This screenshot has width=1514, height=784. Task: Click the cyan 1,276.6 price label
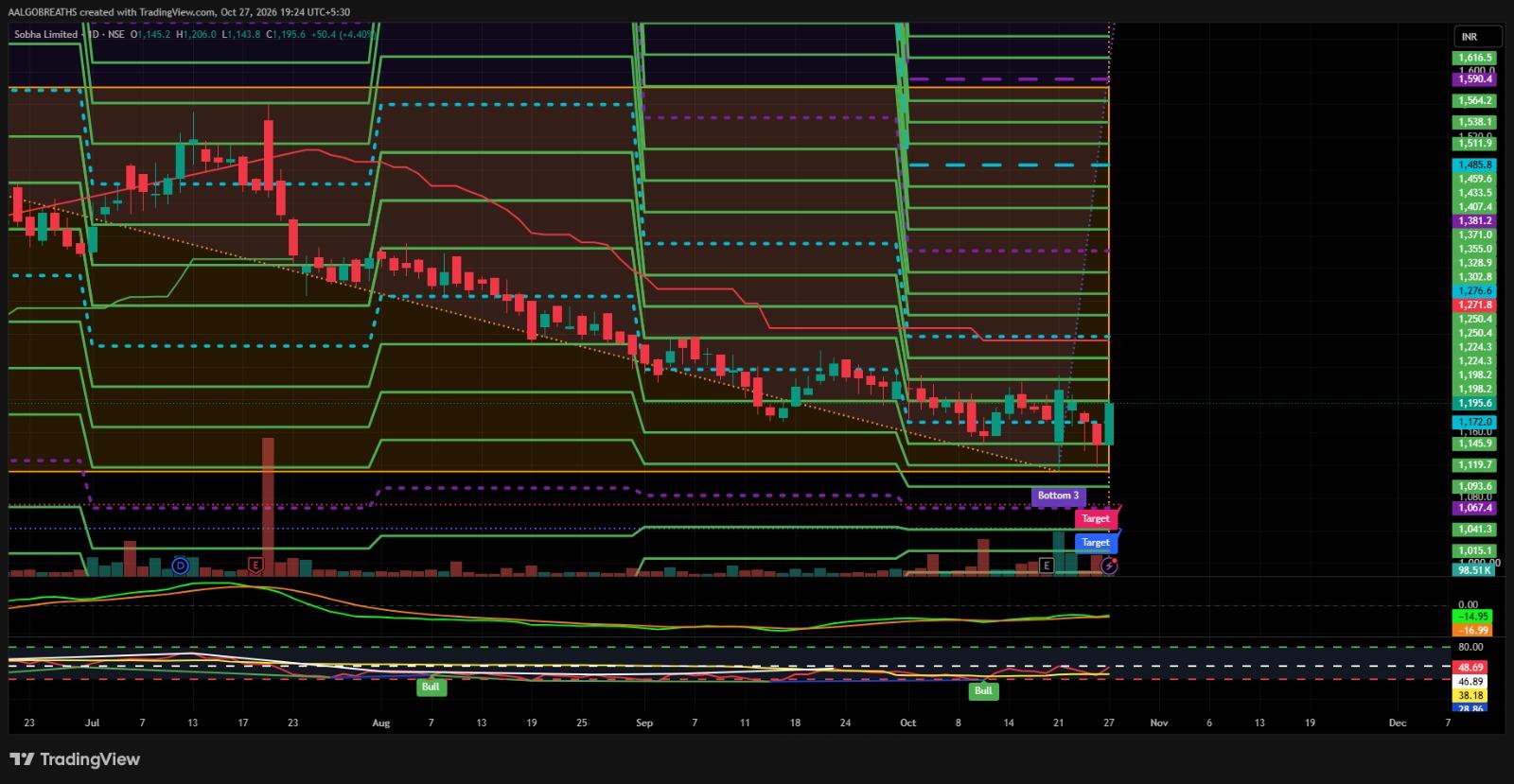click(x=1474, y=291)
